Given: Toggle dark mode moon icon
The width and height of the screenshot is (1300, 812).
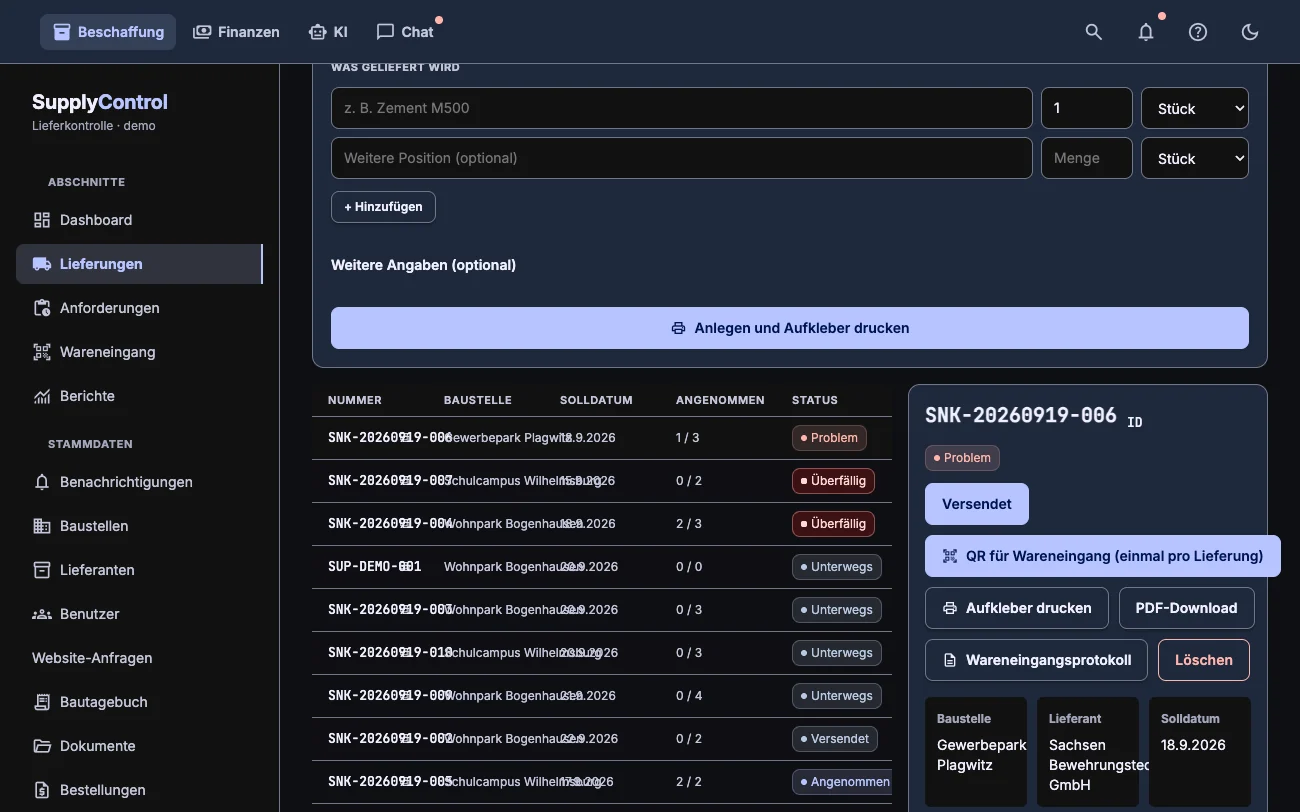Looking at the screenshot, I should tap(1250, 32).
